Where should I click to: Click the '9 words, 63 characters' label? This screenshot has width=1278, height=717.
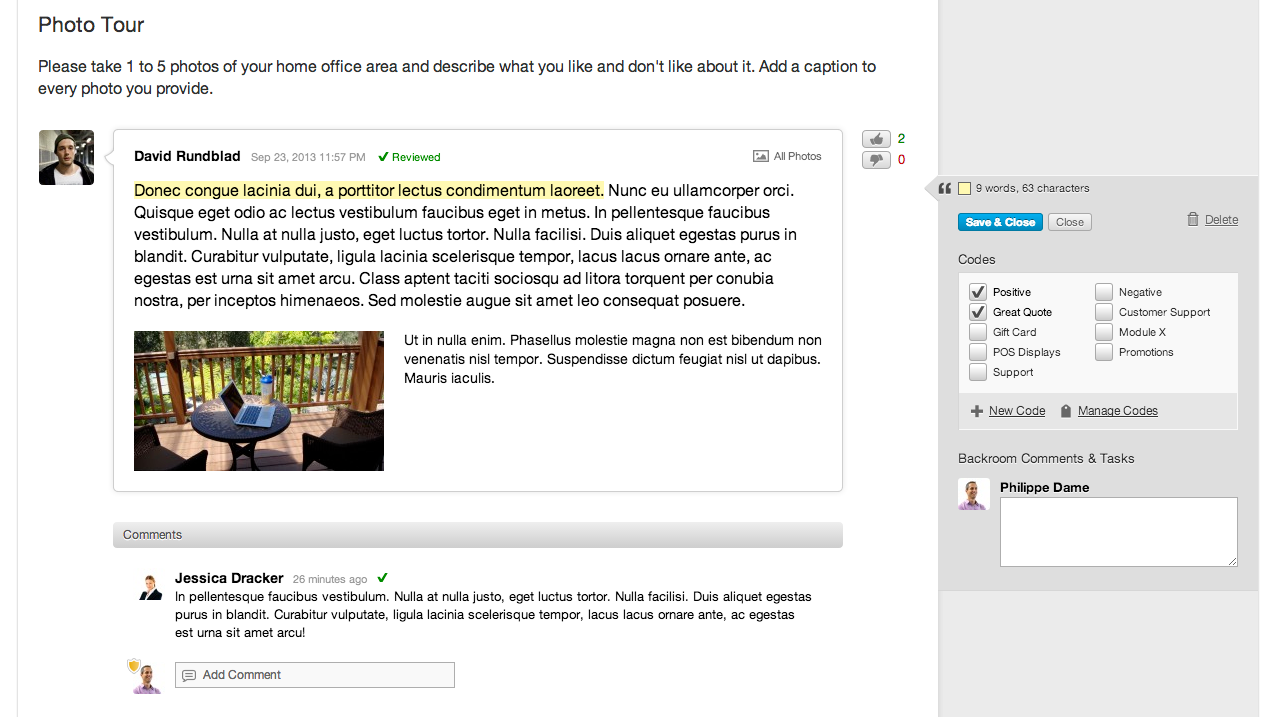[1033, 188]
